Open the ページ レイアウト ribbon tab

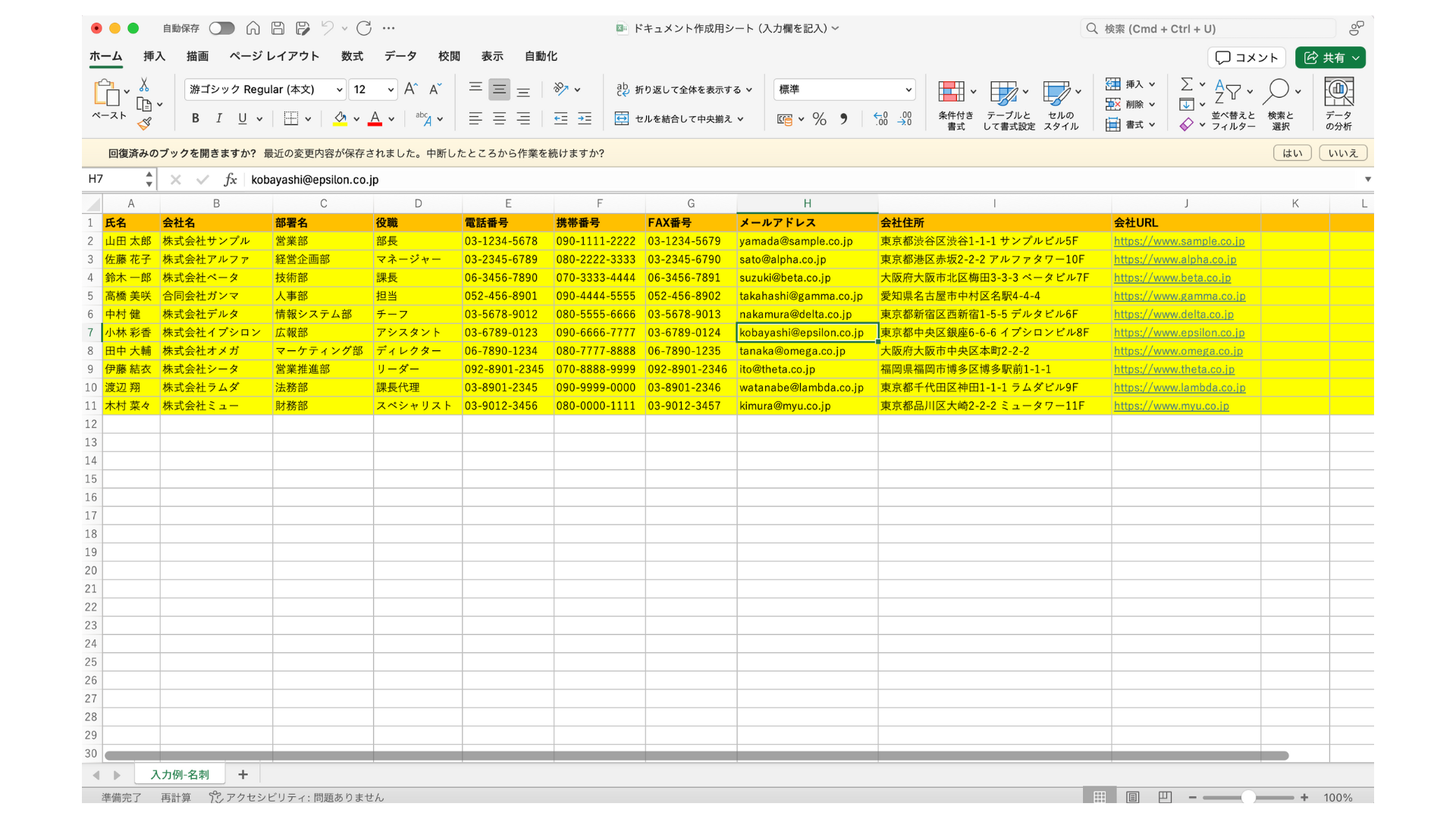[274, 56]
